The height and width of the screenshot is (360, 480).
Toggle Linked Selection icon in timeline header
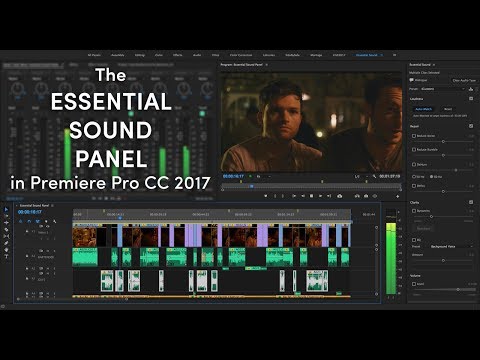(x=38, y=221)
